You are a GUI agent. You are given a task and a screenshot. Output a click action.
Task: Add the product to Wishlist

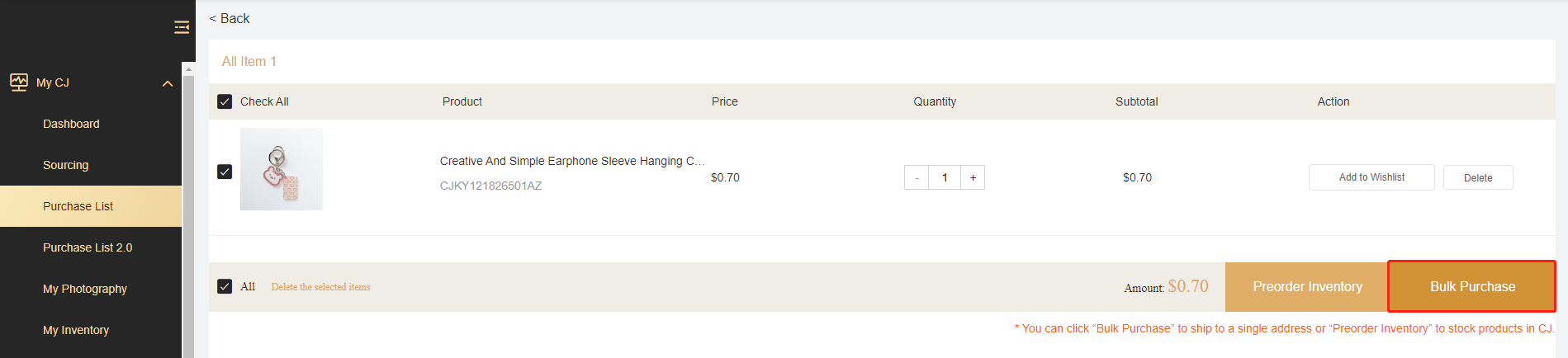pos(1371,177)
